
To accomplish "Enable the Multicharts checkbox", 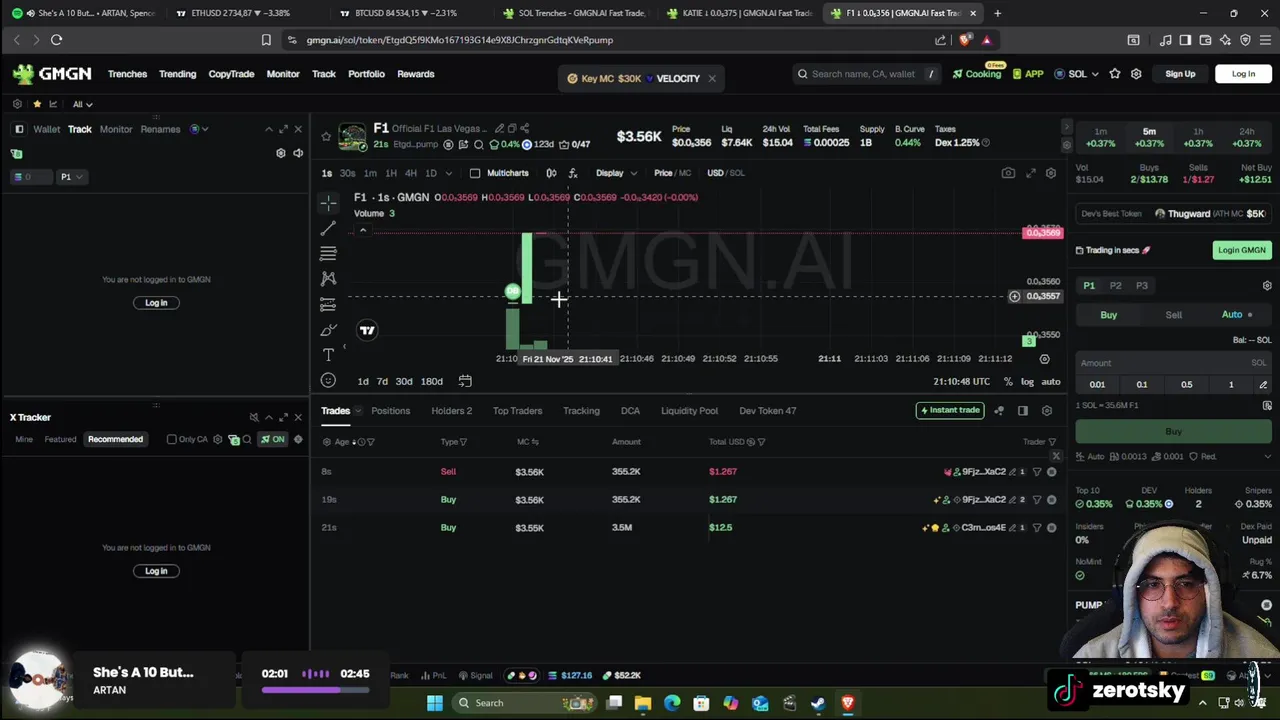I will coord(475,173).
